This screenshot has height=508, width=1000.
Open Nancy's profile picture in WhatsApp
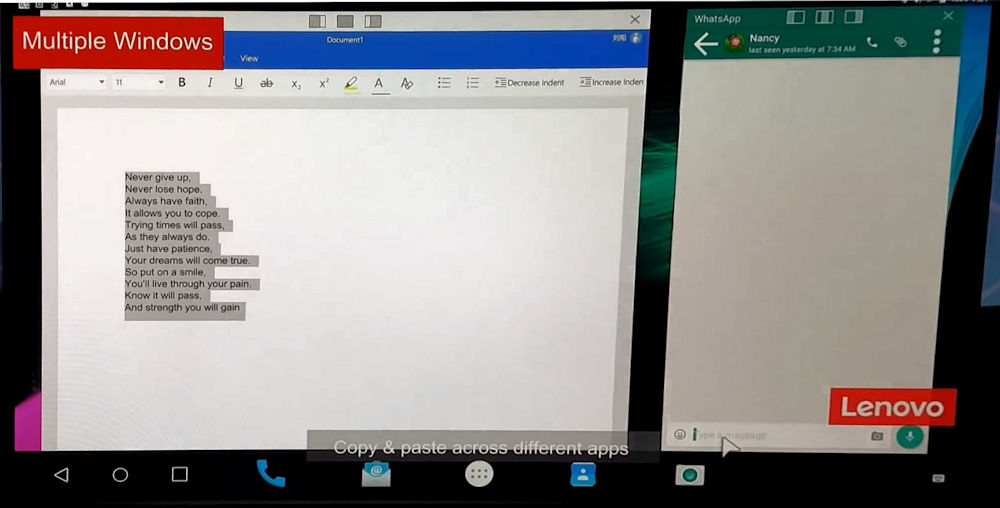(735, 43)
